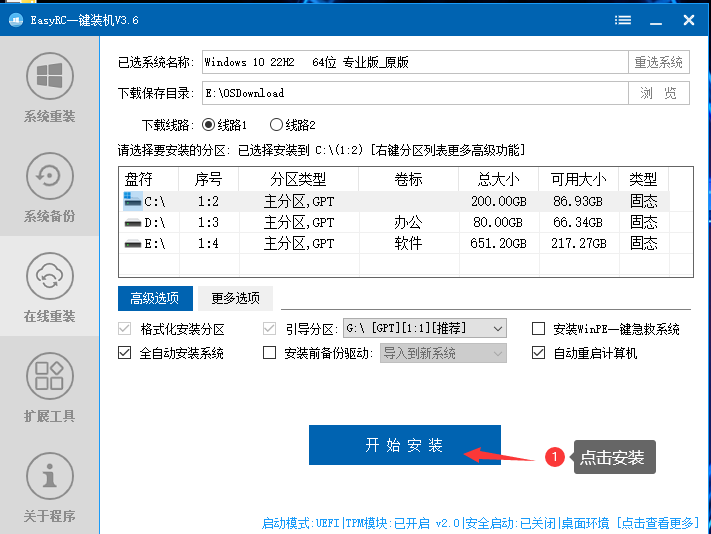
Task: Click the 软件 volume label cell
Action: [409, 244]
